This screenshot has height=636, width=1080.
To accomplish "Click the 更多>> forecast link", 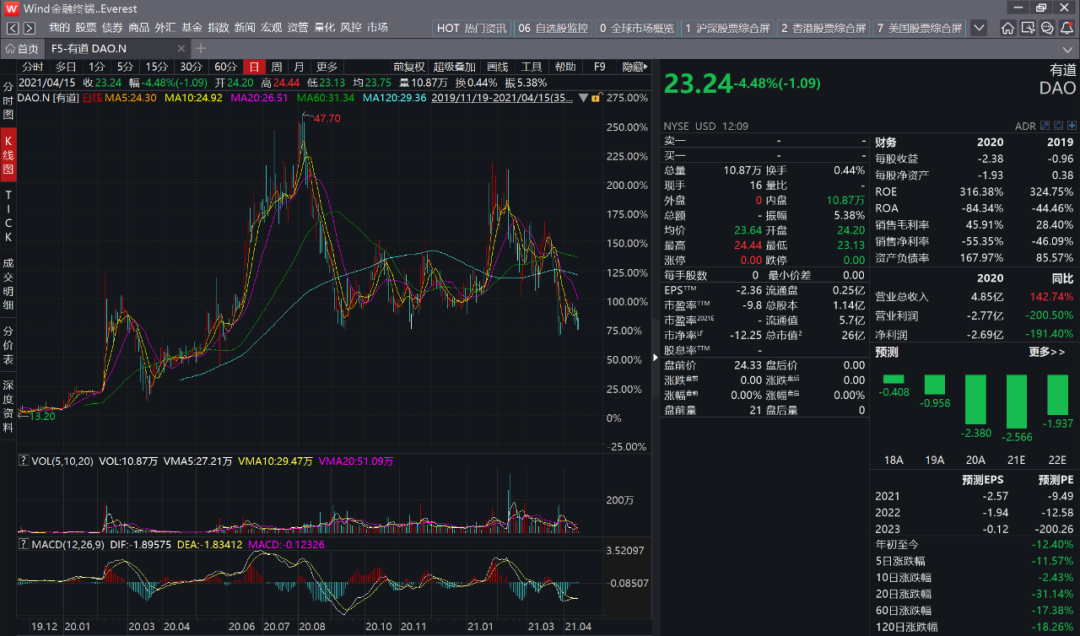I will pos(1046,352).
